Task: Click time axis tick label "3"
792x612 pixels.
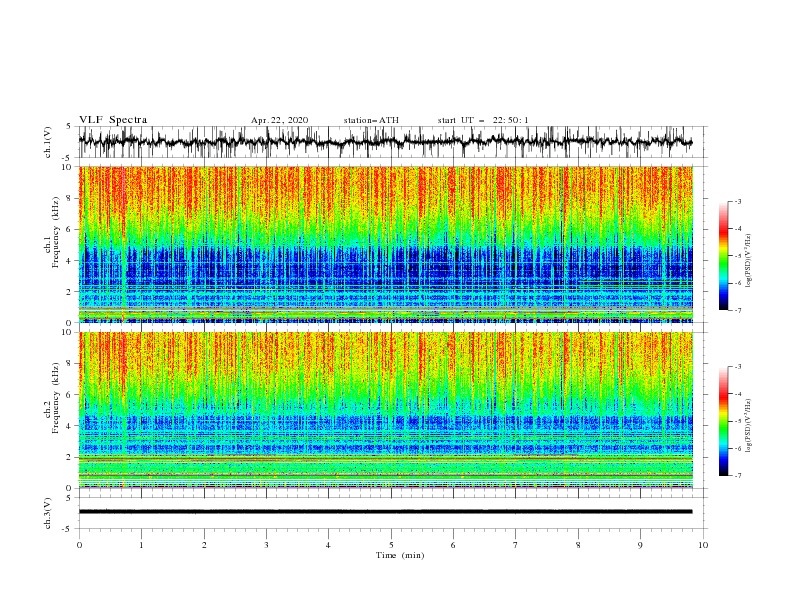Action: coord(267,545)
